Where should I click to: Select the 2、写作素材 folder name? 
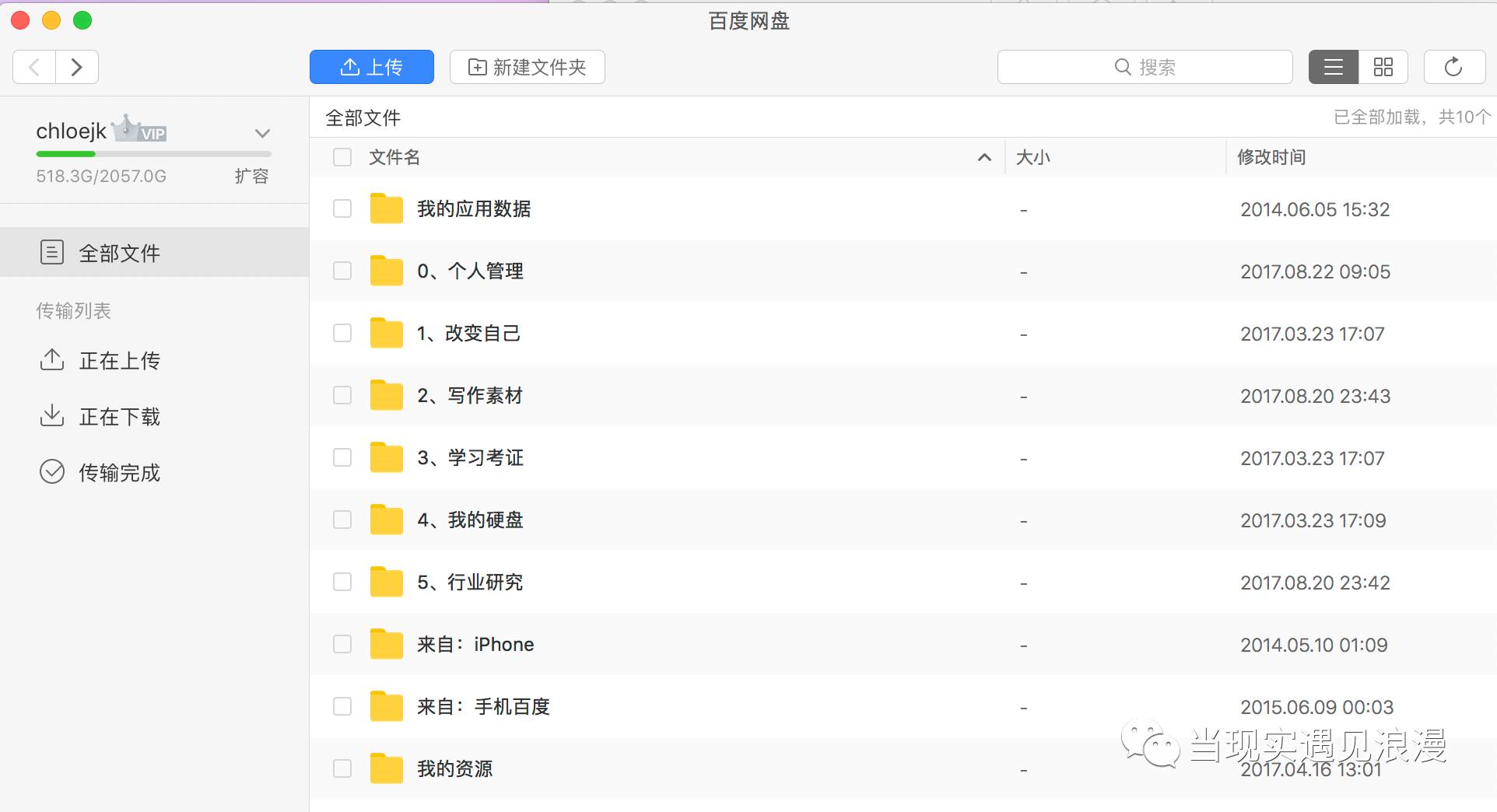pyautogui.click(x=470, y=395)
